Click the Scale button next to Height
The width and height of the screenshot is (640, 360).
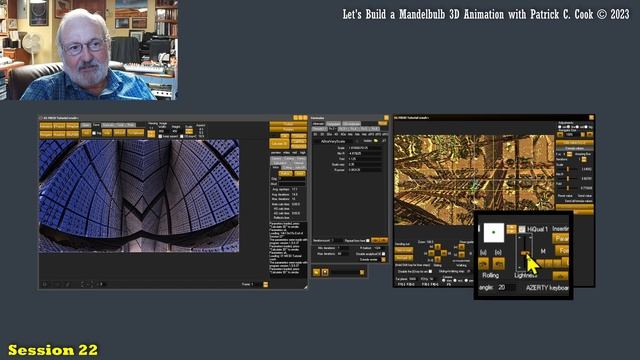(x=189, y=131)
